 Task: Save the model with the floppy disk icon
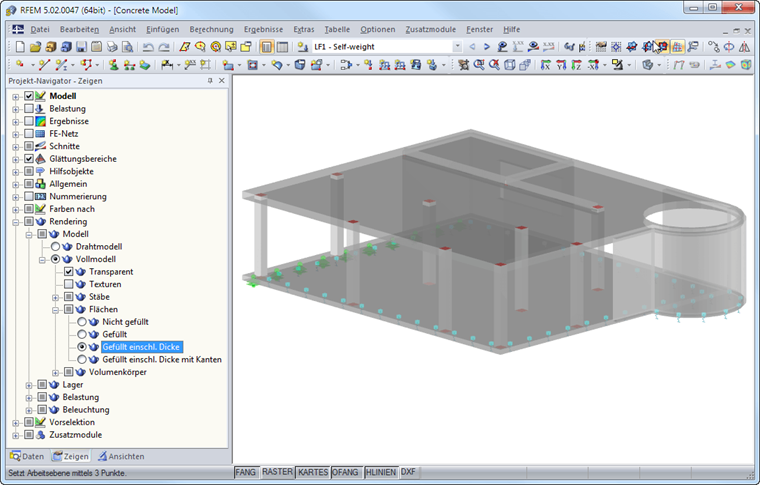81,47
